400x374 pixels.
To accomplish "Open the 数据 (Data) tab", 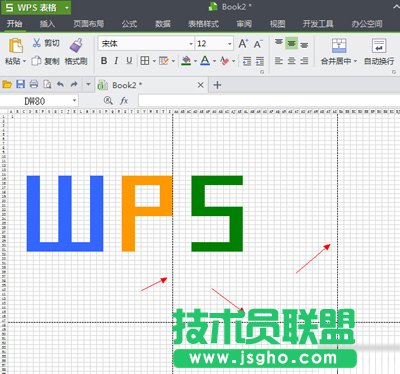I will (163, 24).
